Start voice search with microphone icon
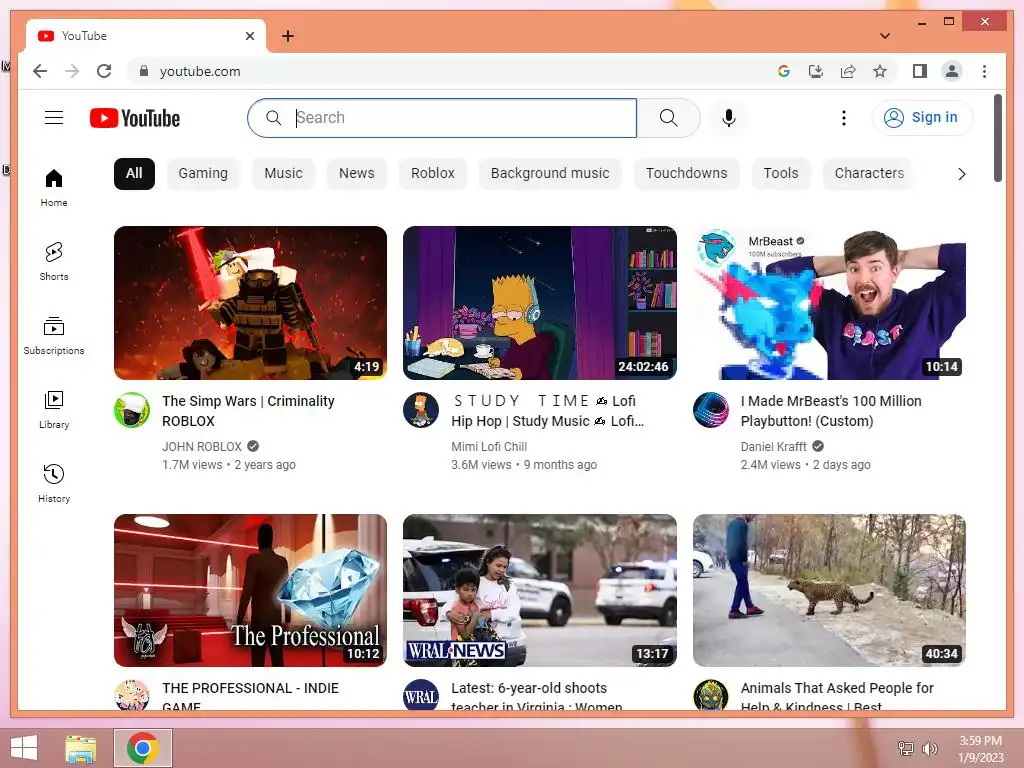The width and height of the screenshot is (1024, 768). pos(729,118)
